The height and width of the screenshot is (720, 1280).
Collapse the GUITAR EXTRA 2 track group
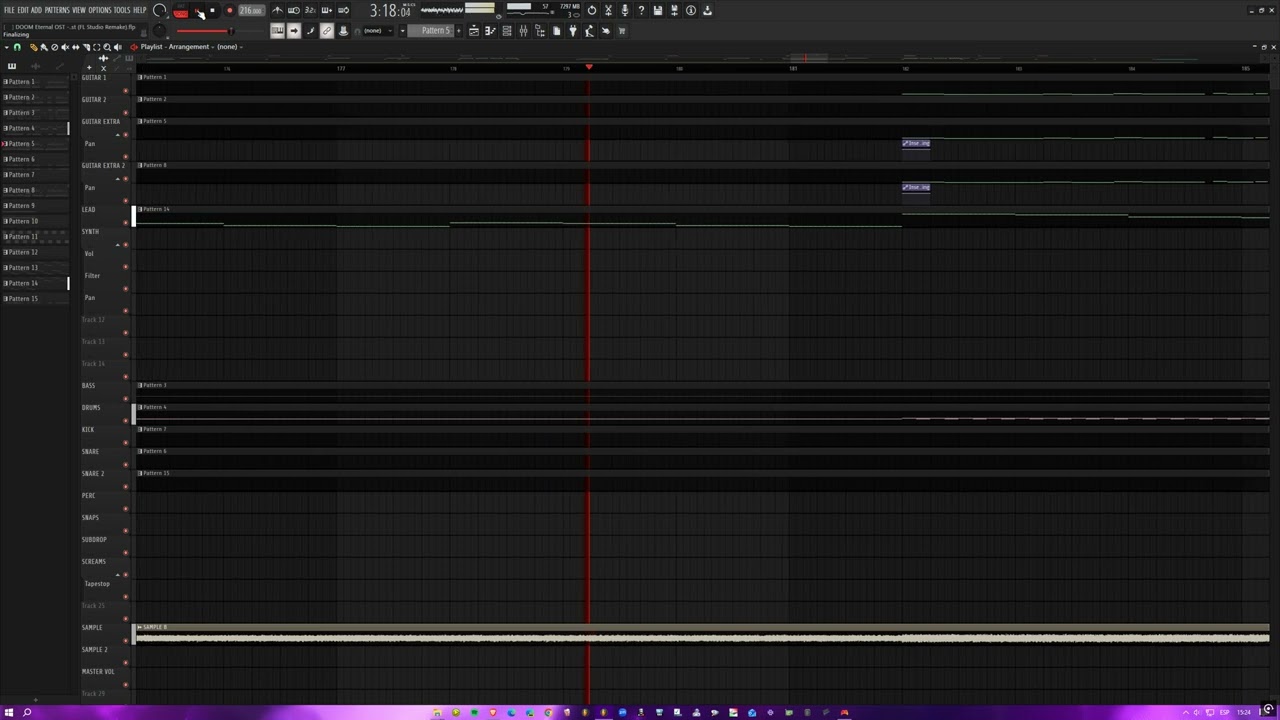click(x=118, y=179)
